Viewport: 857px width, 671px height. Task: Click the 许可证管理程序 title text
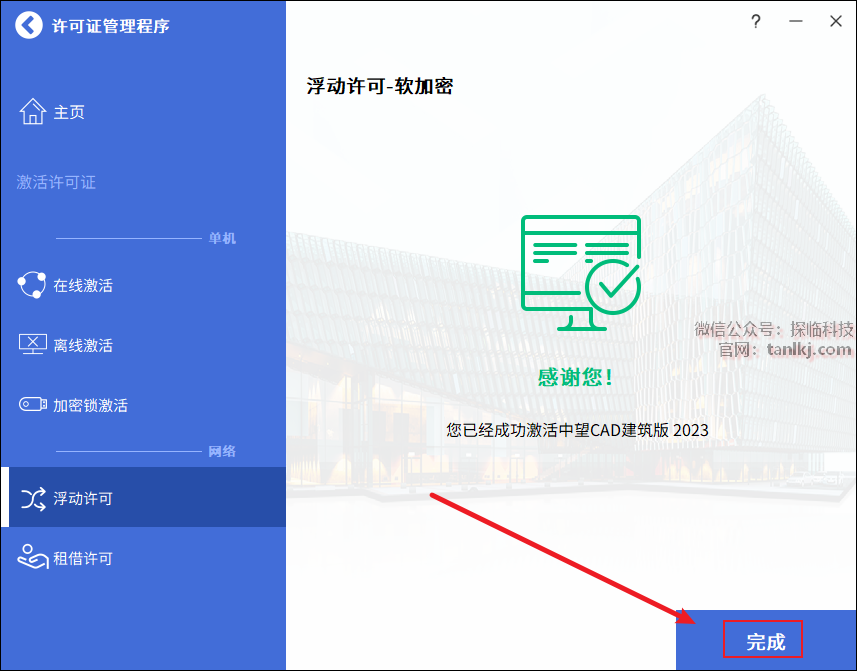click(110, 26)
